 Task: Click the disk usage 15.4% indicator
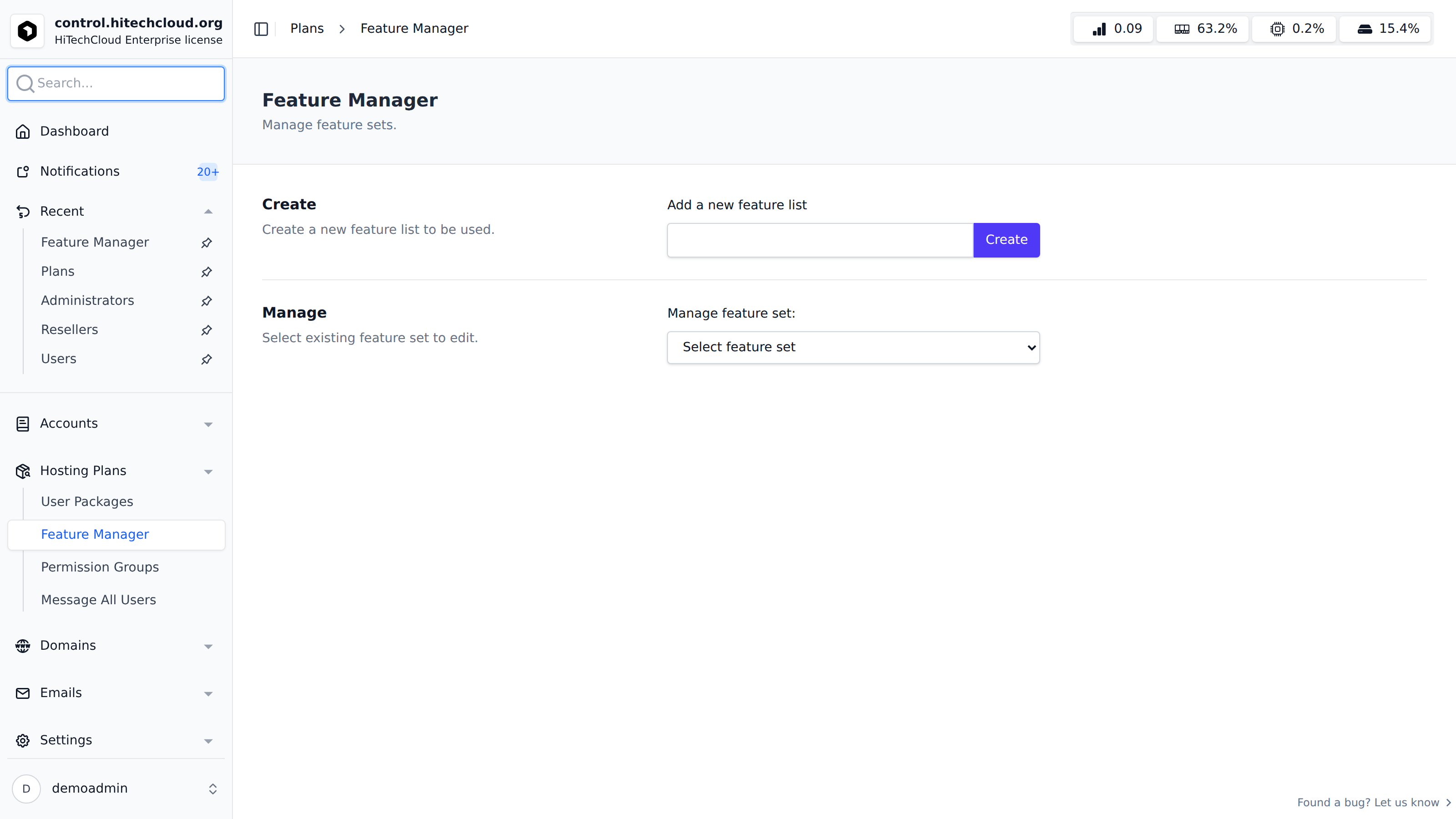[x=1385, y=29]
